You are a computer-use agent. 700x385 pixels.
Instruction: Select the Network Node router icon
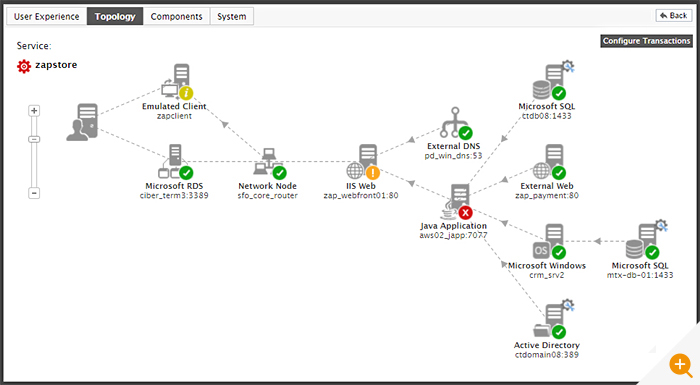click(270, 163)
